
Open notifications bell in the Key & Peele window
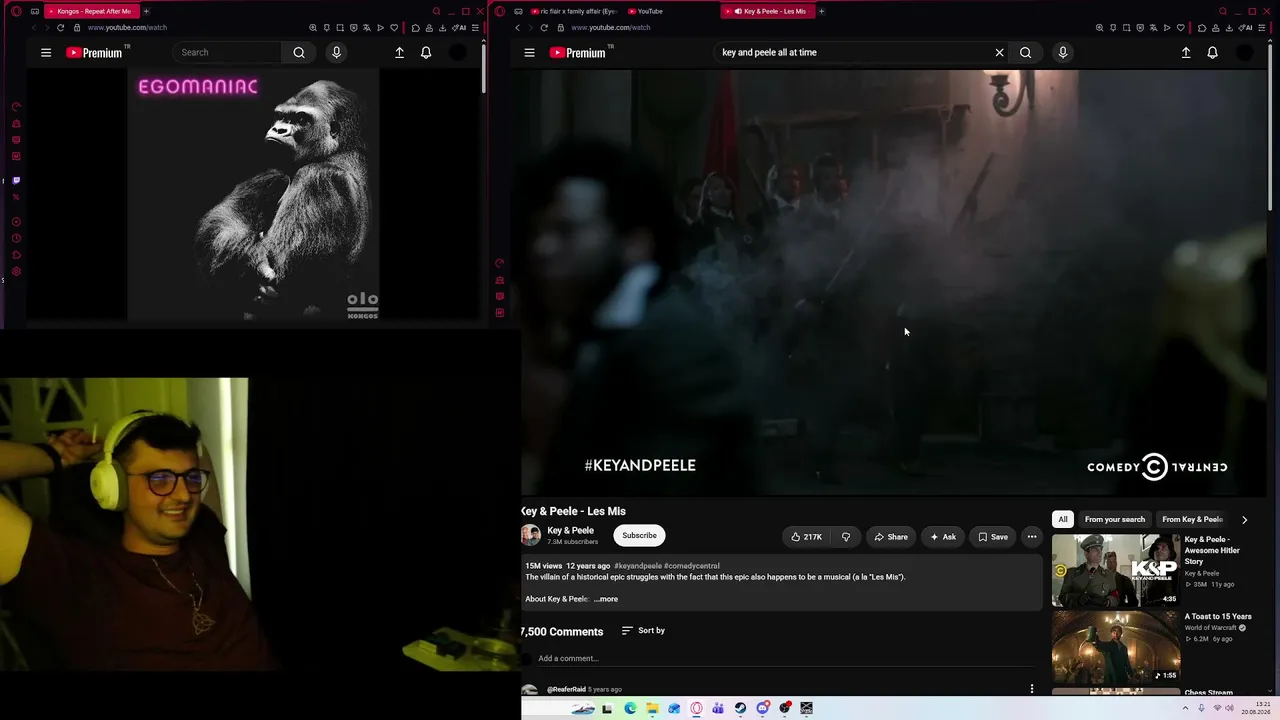tap(1212, 53)
